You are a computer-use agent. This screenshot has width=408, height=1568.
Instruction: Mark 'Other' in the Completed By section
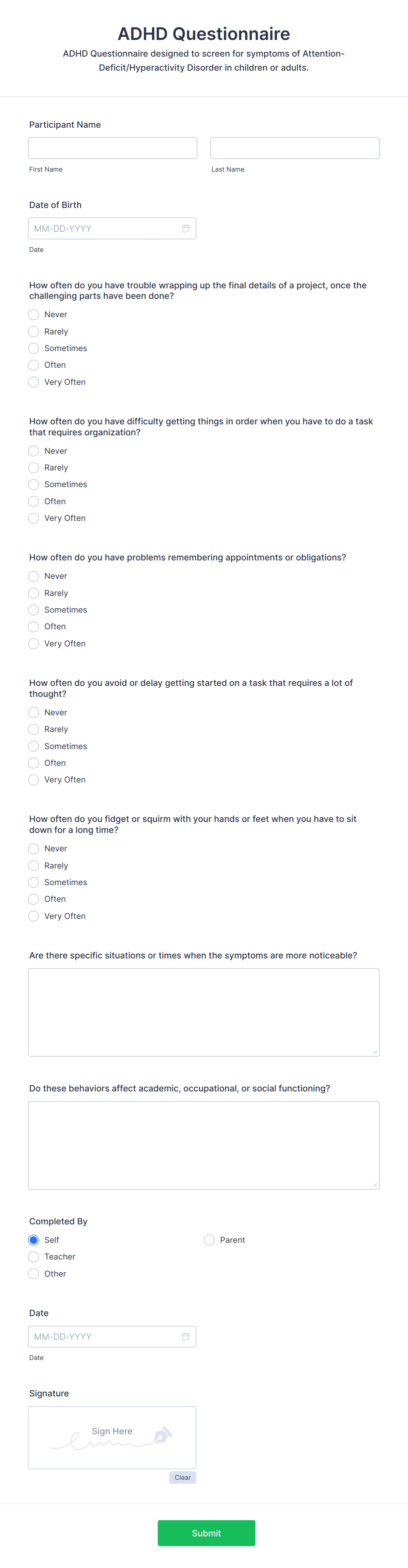[x=33, y=1274]
